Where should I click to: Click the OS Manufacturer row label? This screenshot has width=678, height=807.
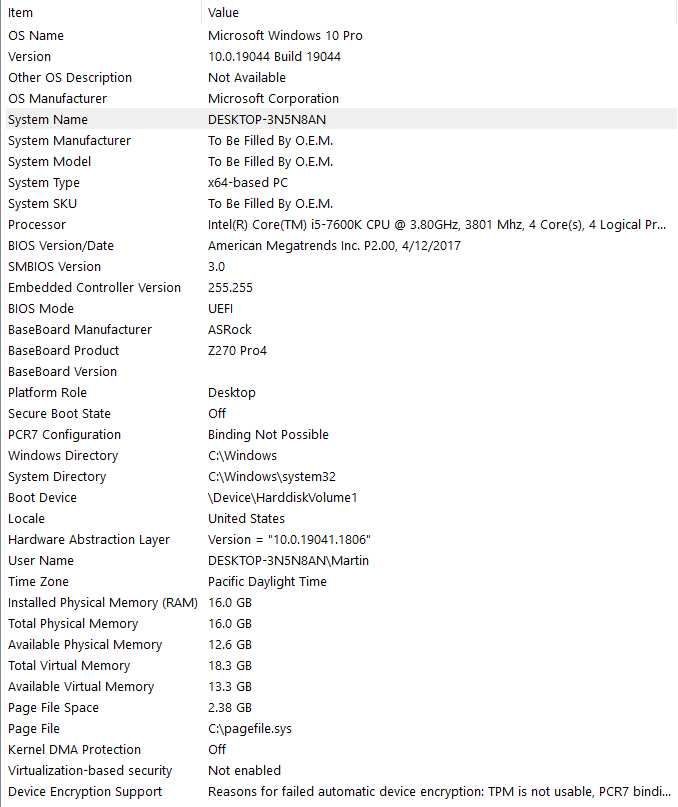58,99
